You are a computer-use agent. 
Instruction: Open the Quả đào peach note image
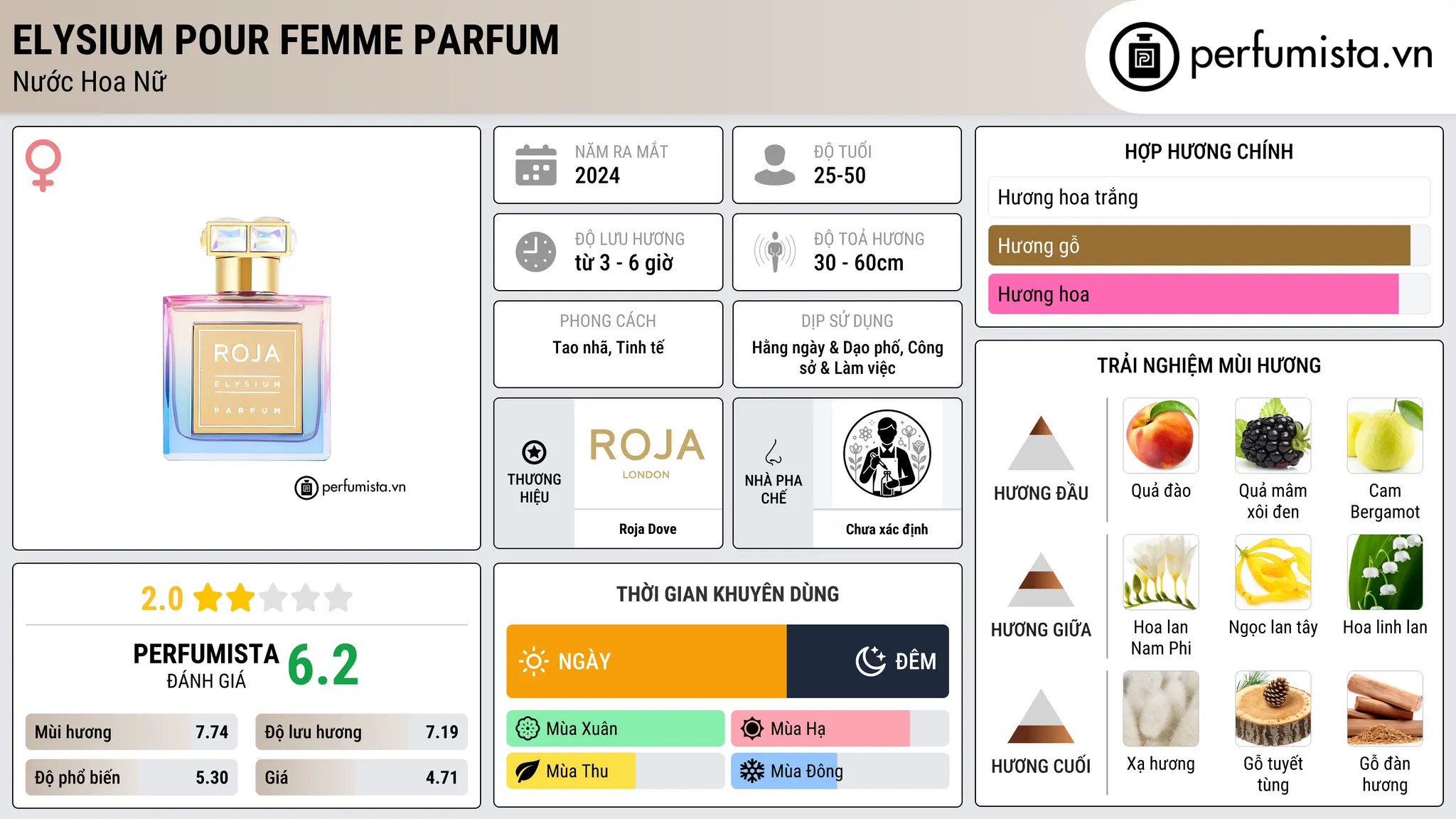[x=1161, y=436]
